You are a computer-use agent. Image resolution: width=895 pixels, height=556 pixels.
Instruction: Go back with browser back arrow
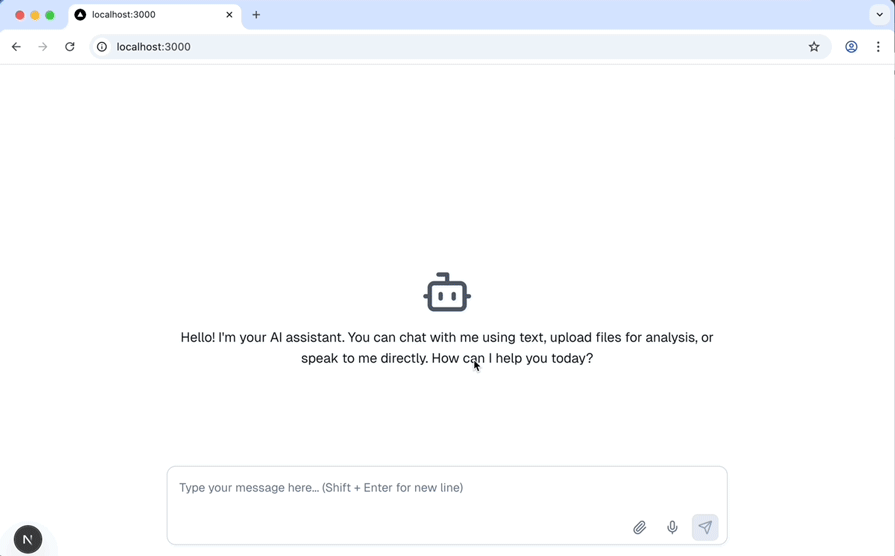pyautogui.click(x=16, y=47)
